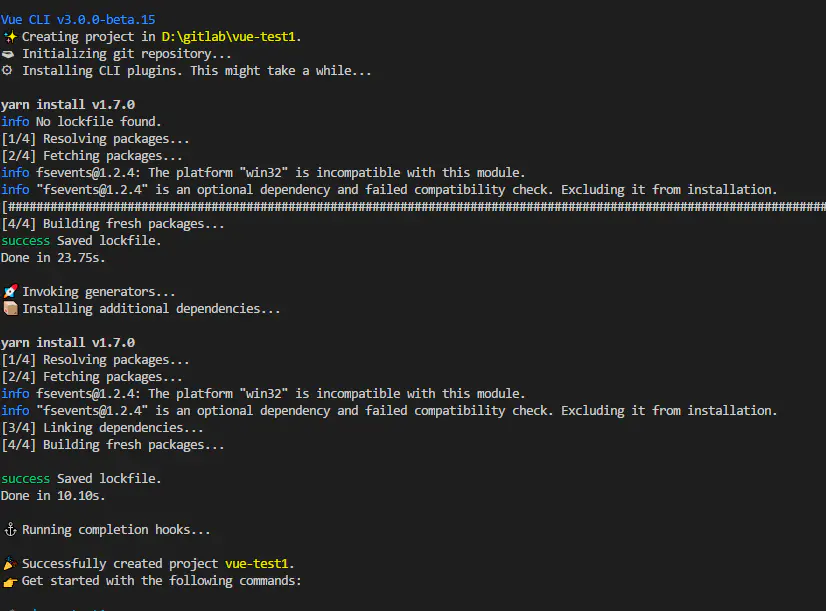
Task: Click the sparkle emoji before Creating project
Action: (10, 37)
